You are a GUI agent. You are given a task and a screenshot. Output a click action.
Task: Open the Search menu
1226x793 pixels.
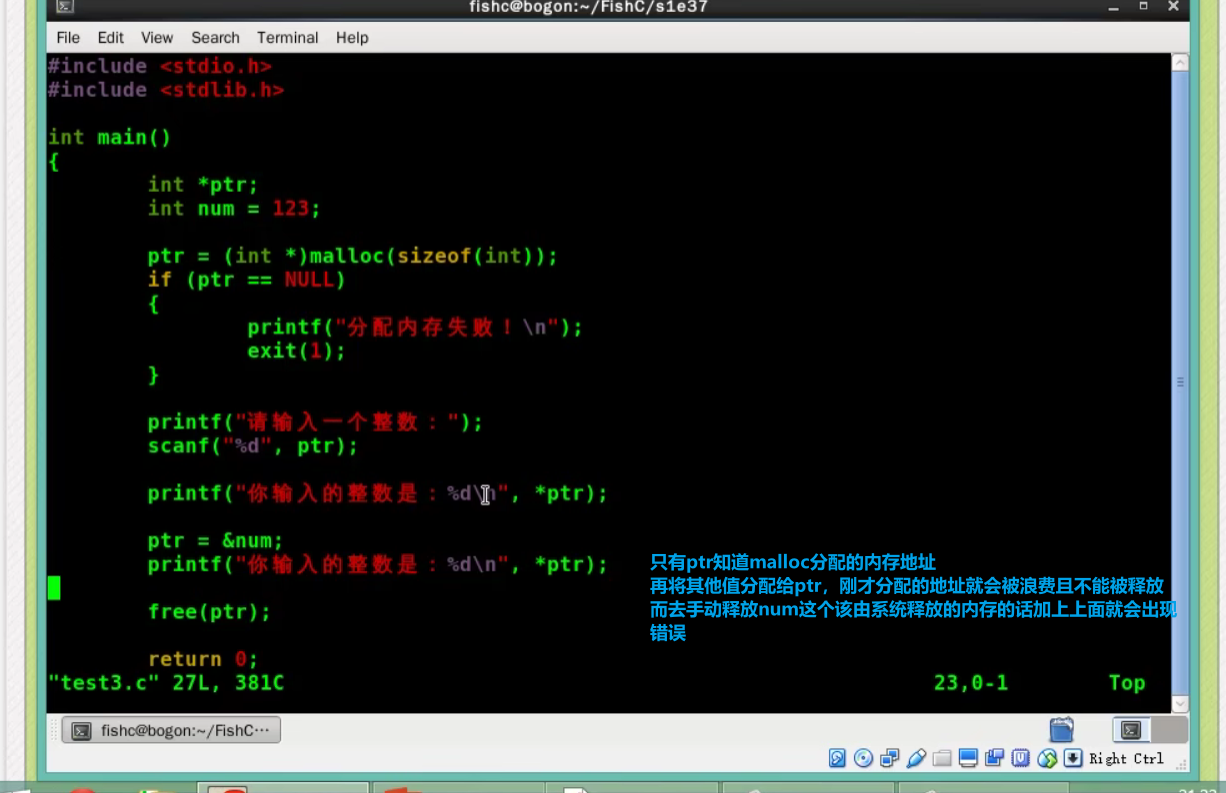pyautogui.click(x=215, y=38)
